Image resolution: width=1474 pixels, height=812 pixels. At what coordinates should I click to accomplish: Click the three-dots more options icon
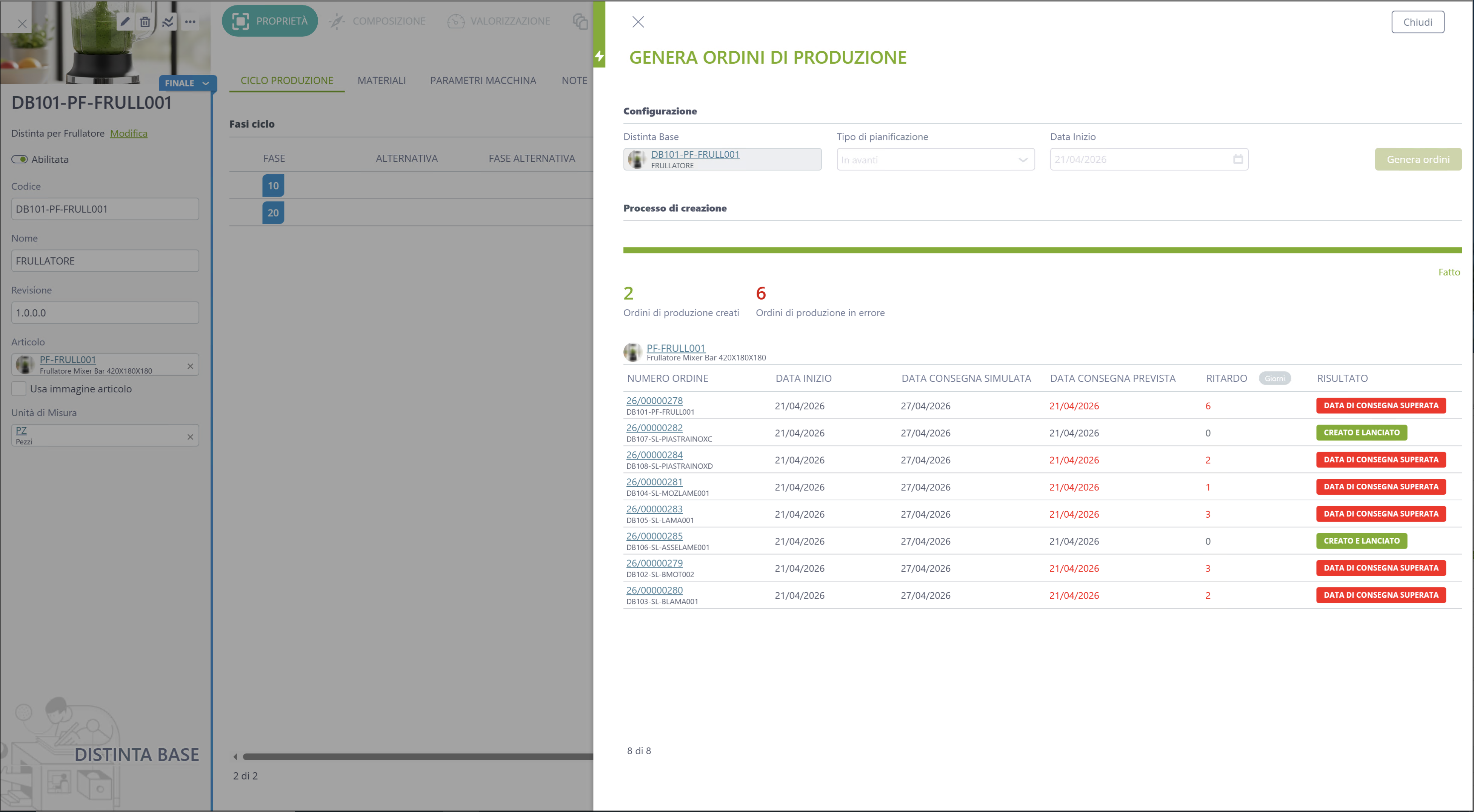tap(190, 22)
